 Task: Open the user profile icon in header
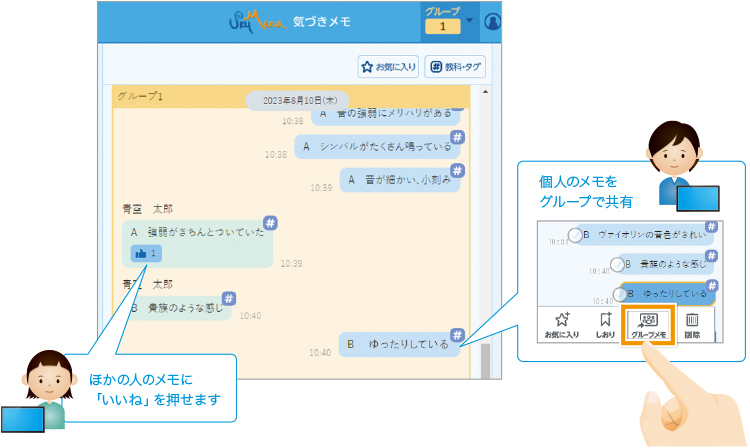click(492, 22)
